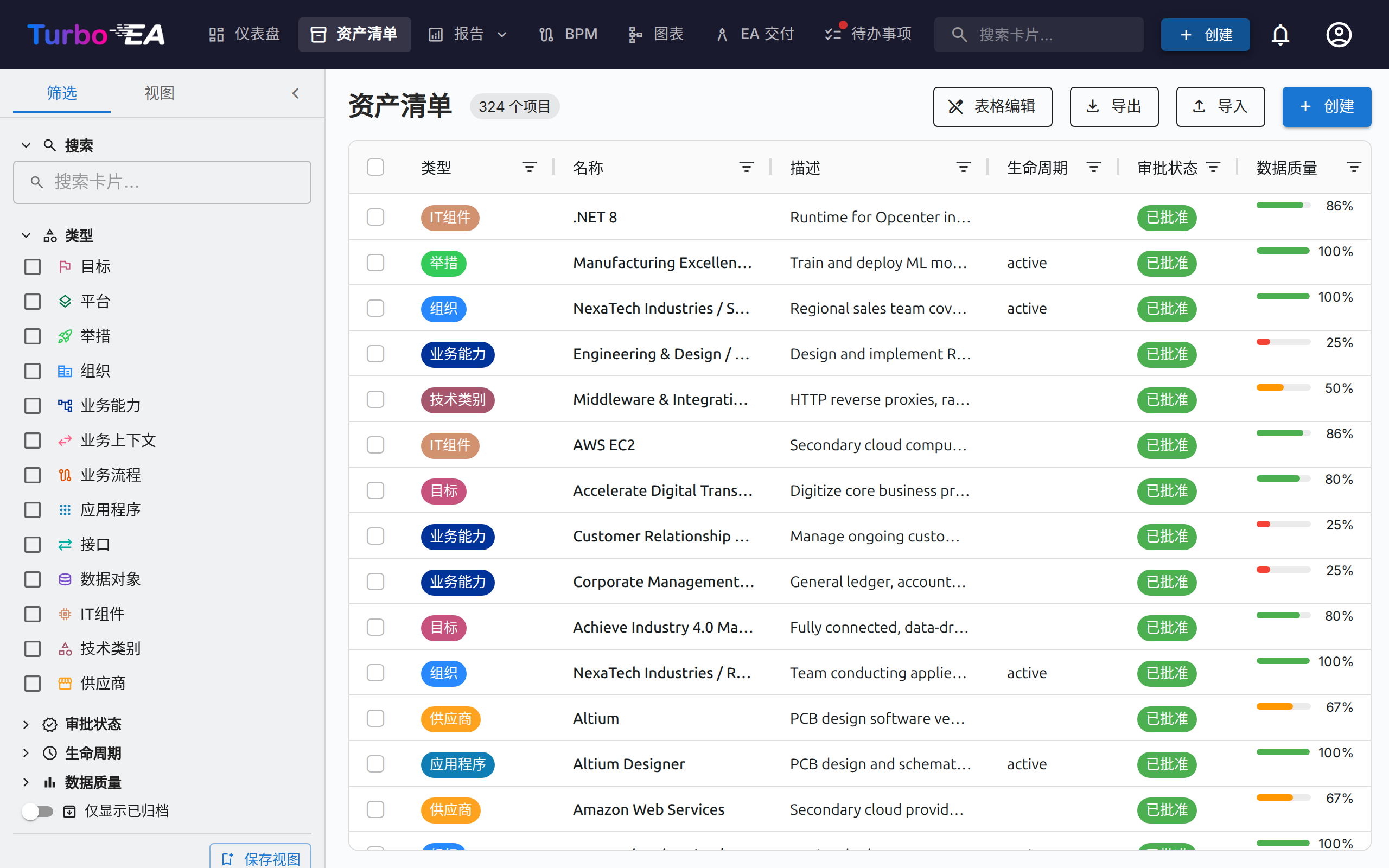Click the 保存视图 save view button
This screenshot has width=1389, height=868.
pos(260,858)
